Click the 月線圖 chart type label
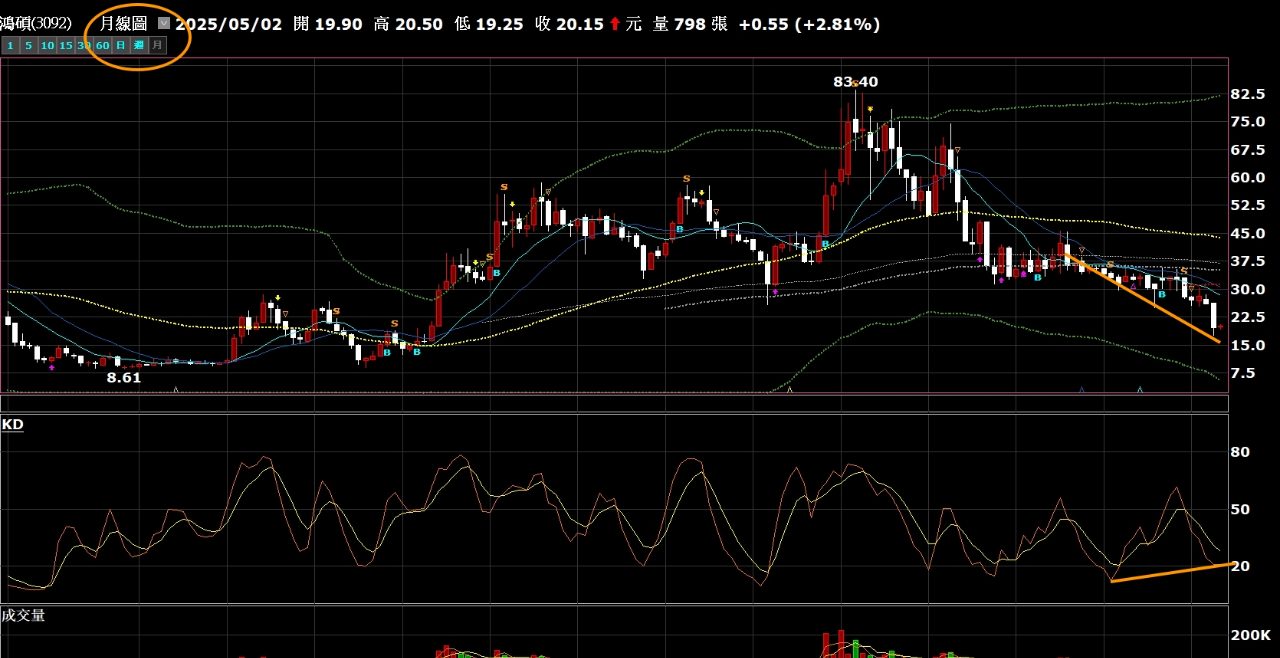Image resolution: width=1280 pixels, height=658 pixels. (124, 23)
